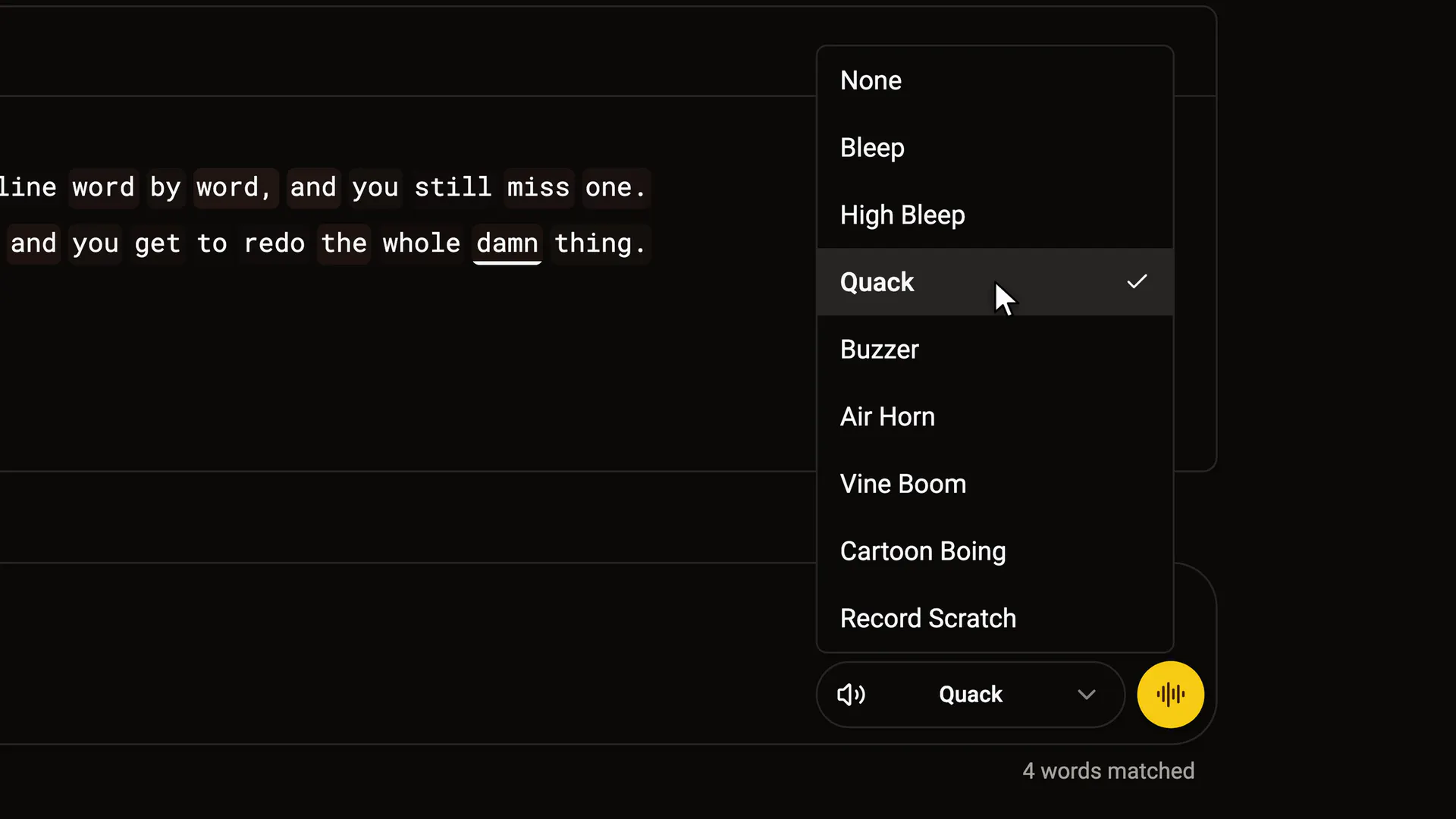Pick Vine Boom from the list

[995, 484]
